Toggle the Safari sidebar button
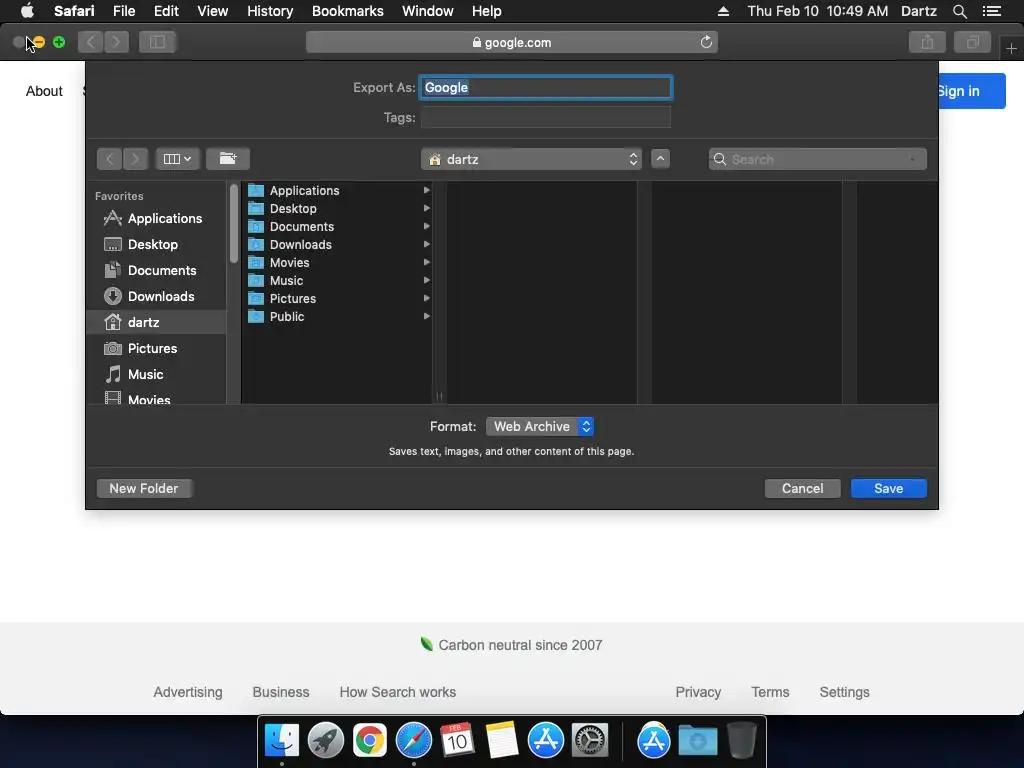The height and width of the screenshot is (768, 1024). click(157, 42)
